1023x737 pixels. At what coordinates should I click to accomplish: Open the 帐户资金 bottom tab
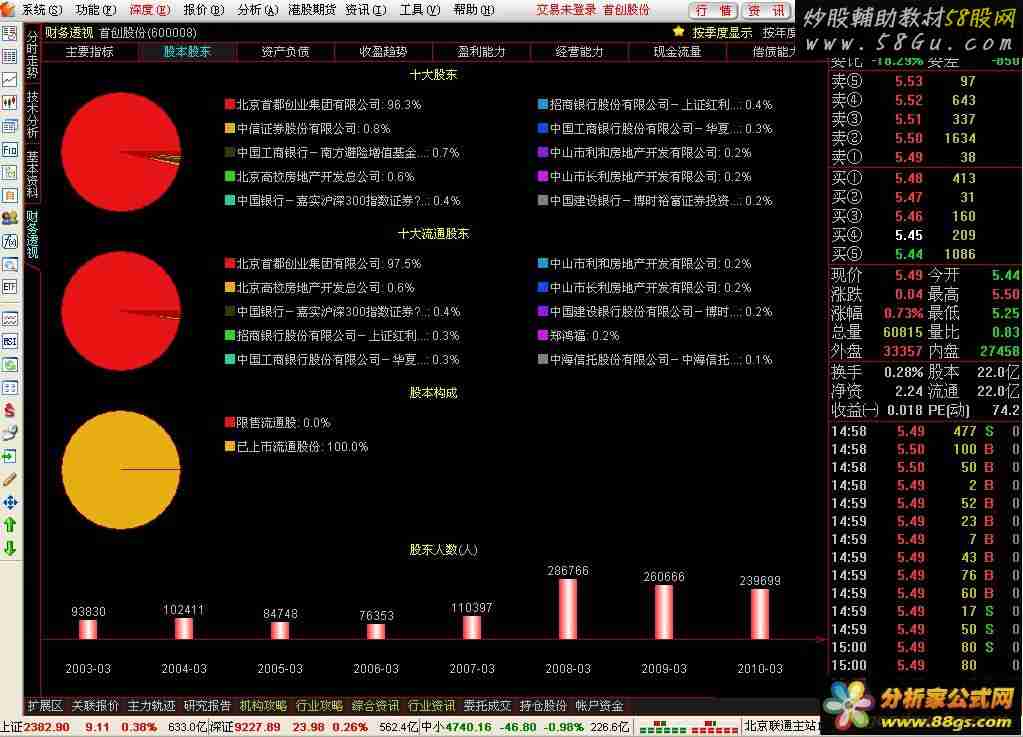[600, 706]
